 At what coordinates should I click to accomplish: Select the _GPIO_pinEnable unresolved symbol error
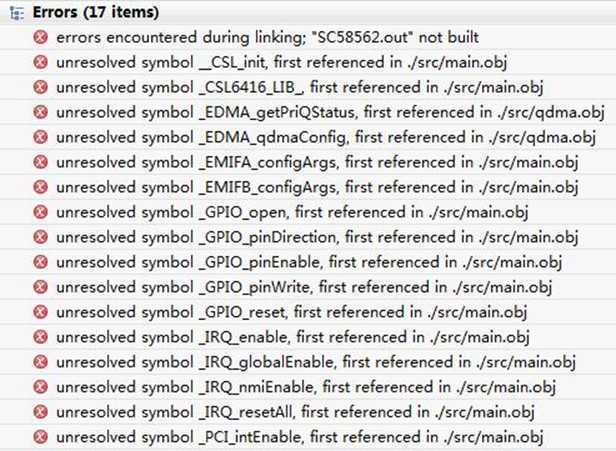click(309, 262)
